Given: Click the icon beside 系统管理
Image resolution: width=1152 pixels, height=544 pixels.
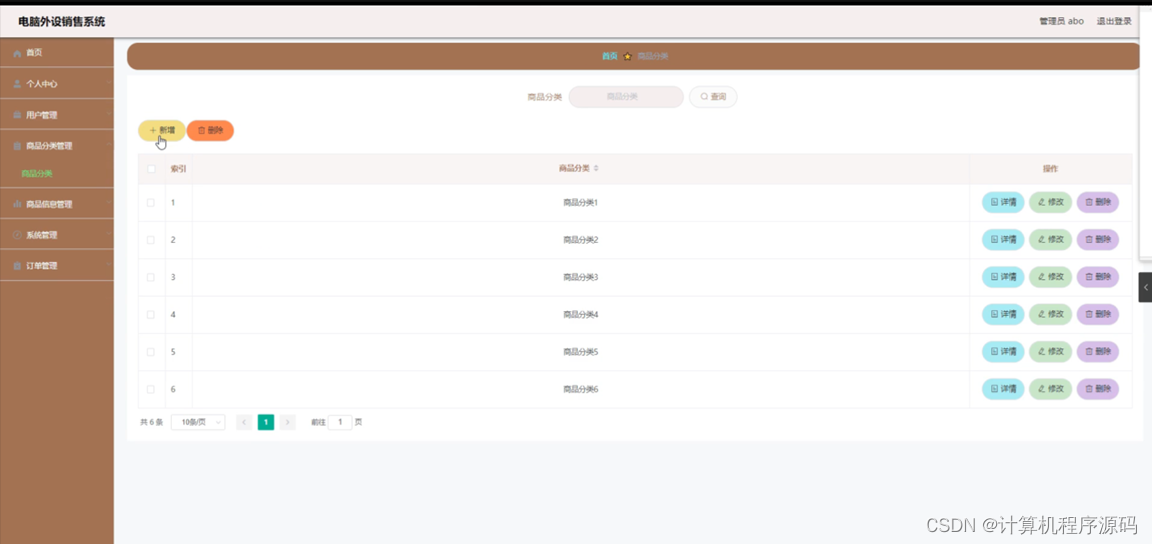Looking at the screenshot, I should tap(17, 235).
